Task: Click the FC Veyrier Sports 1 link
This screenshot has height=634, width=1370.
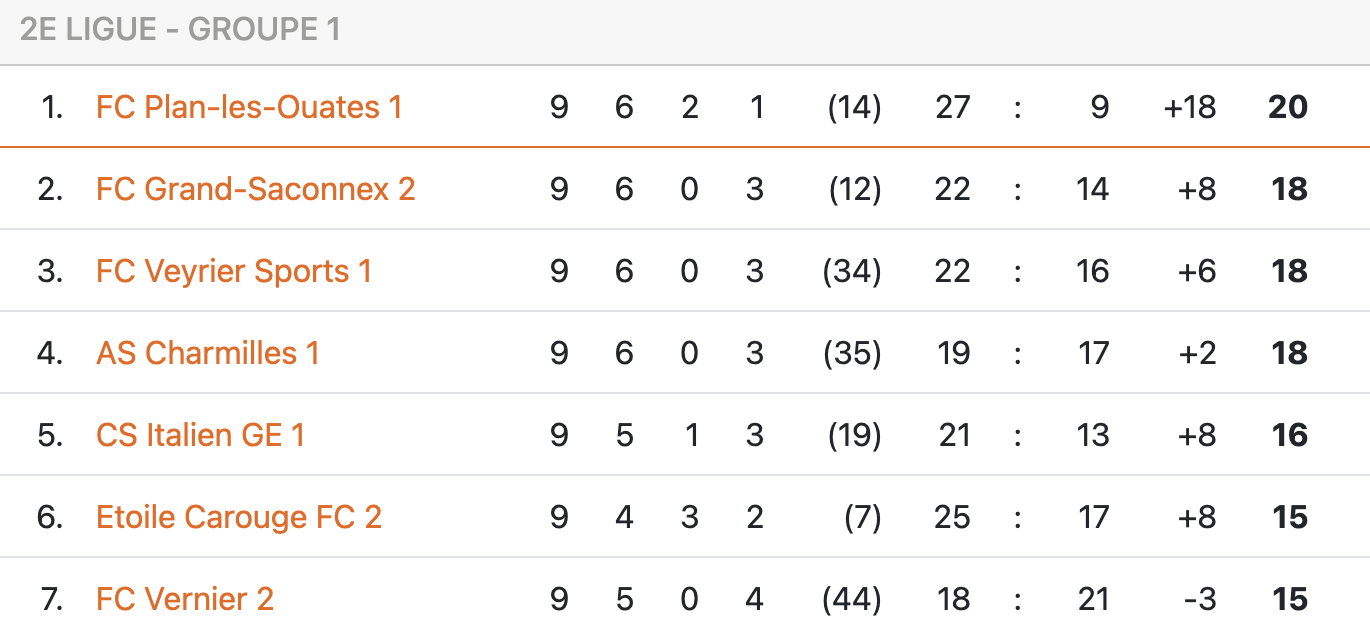Action: coord(234,271)
